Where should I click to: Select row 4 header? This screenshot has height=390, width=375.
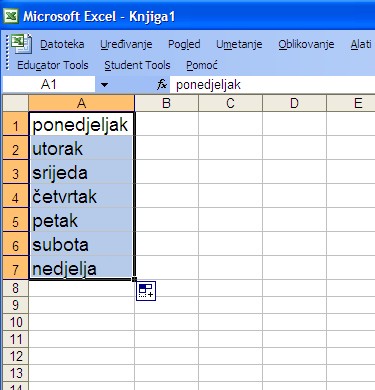click(15, 197)
